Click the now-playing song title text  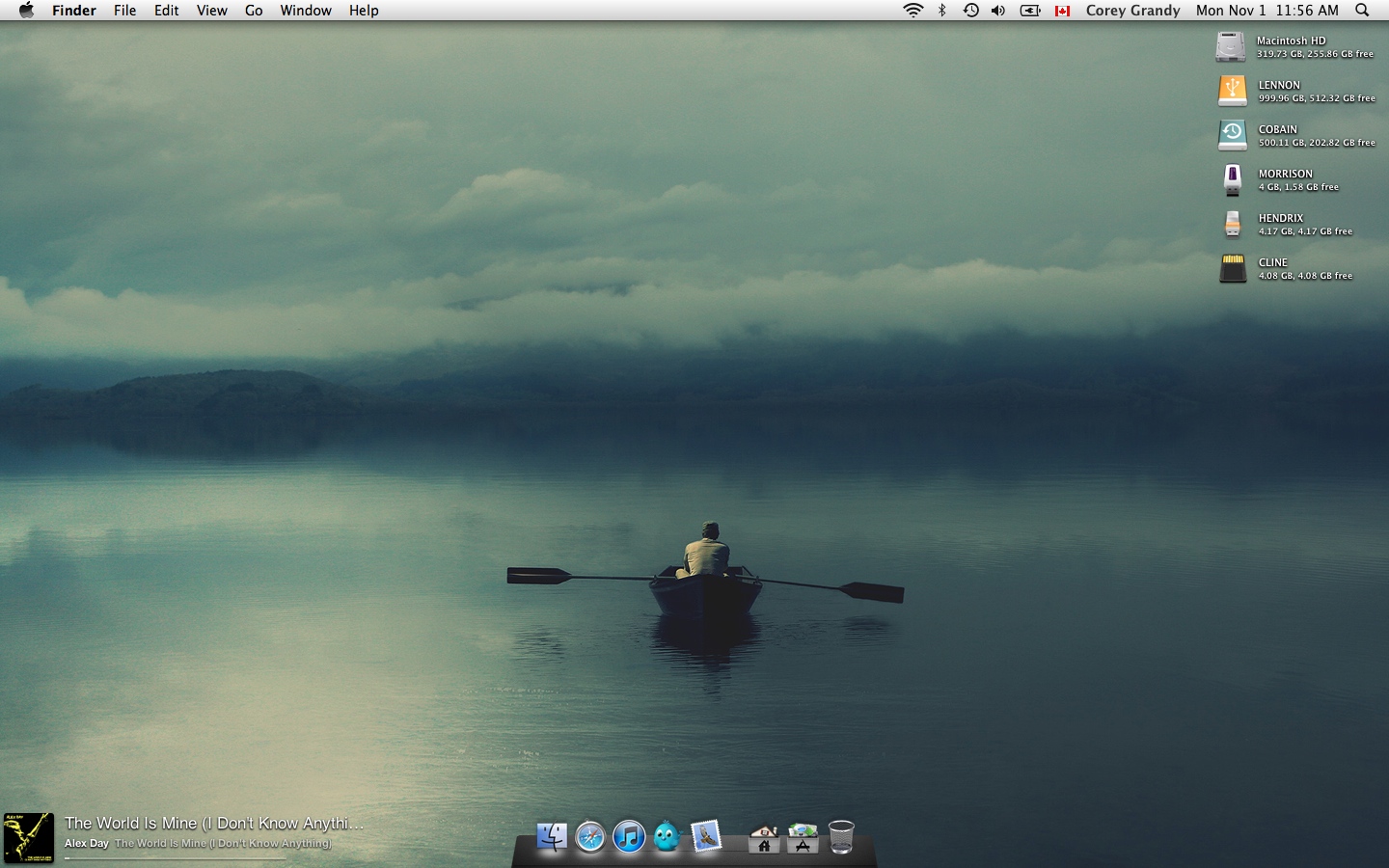(x=214, y=823)
